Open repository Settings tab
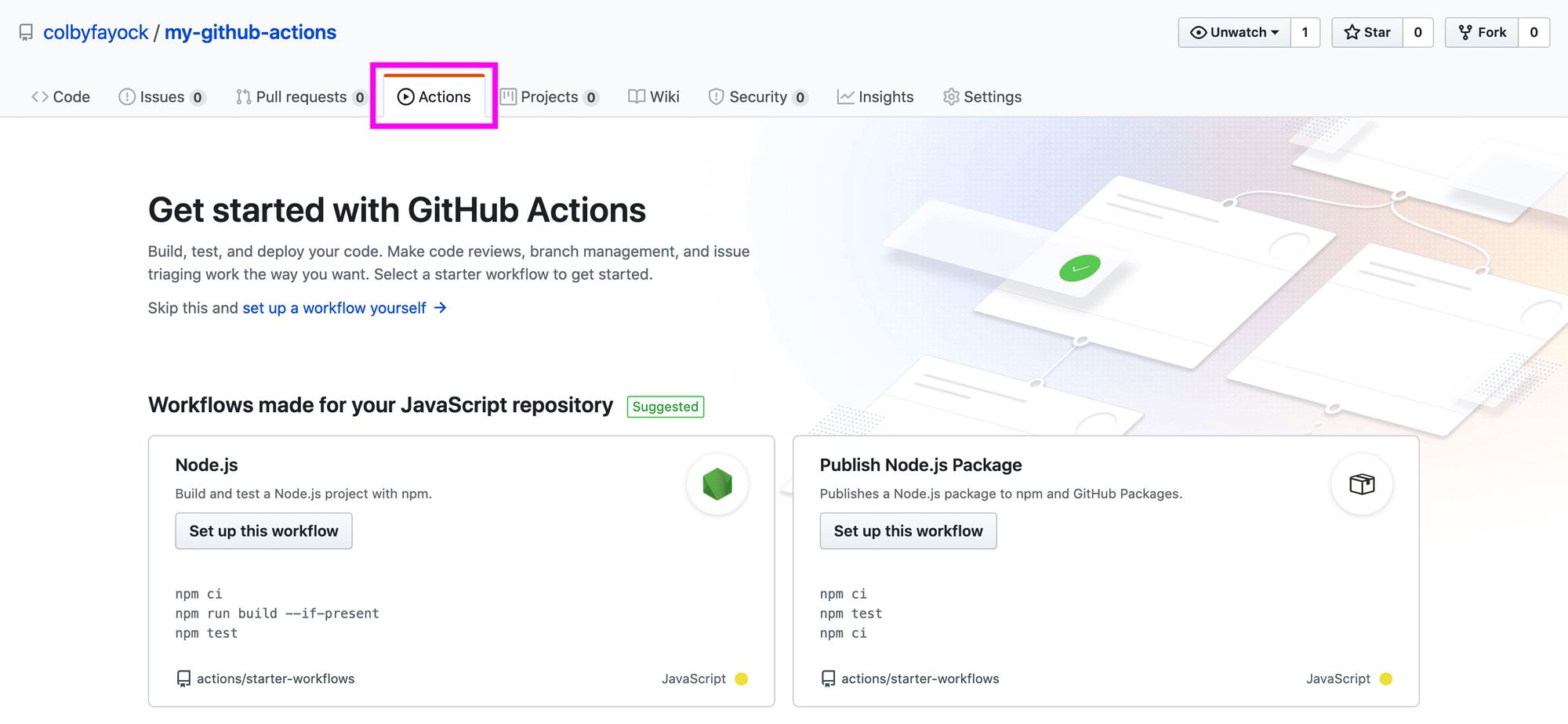The width and height of the screenshot is (1568, 724). (x=982, y=96)
